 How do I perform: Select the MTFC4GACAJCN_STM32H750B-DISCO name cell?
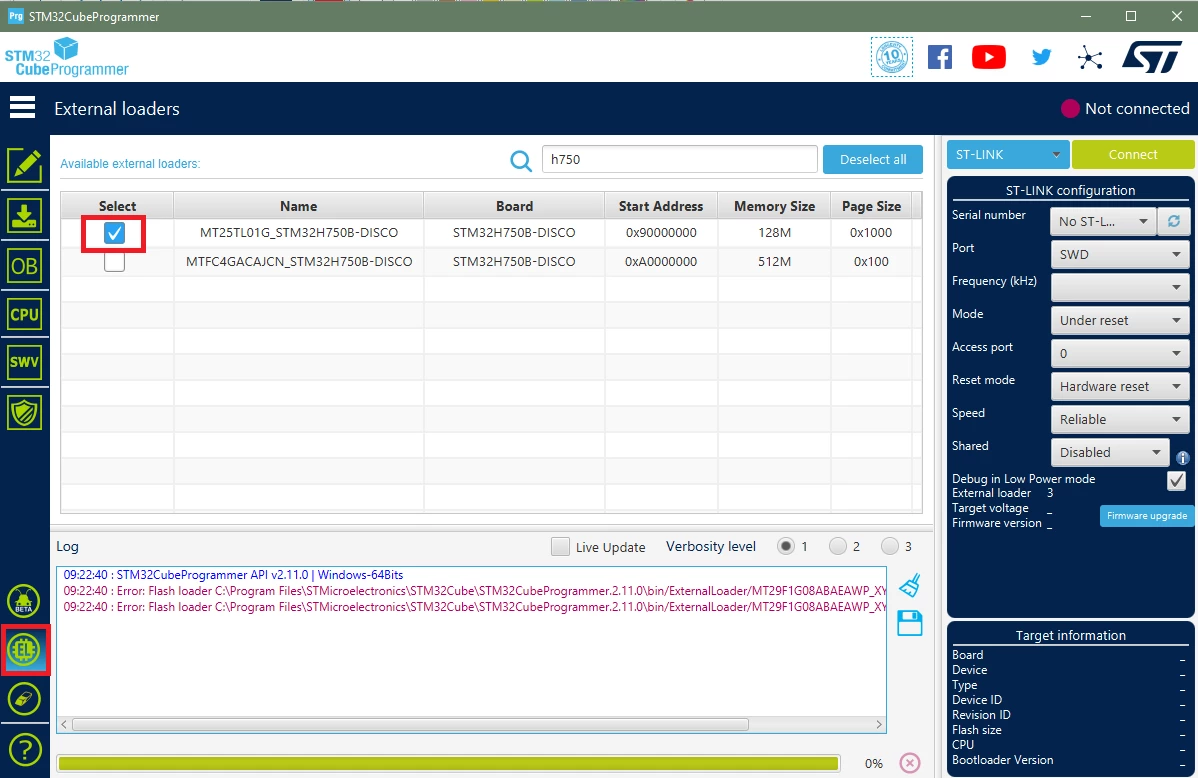click(299, 261)
